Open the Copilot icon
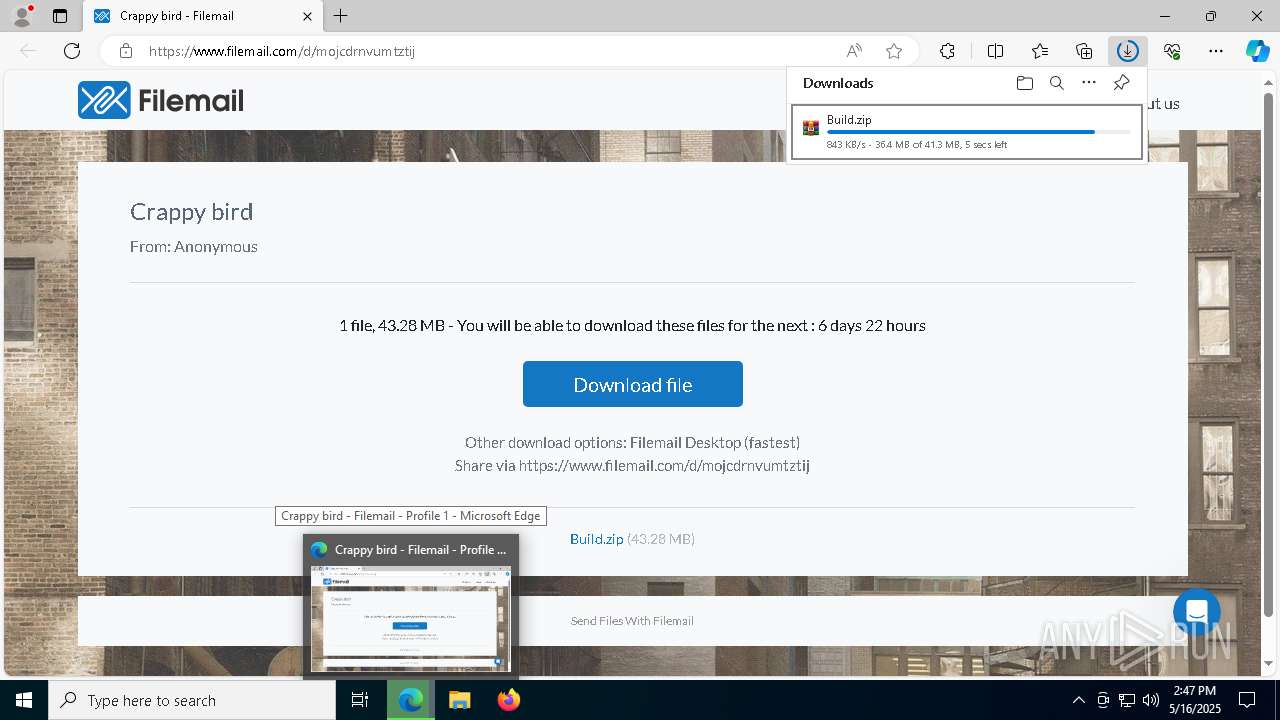1280x720 pixels. click(1257, 51)
